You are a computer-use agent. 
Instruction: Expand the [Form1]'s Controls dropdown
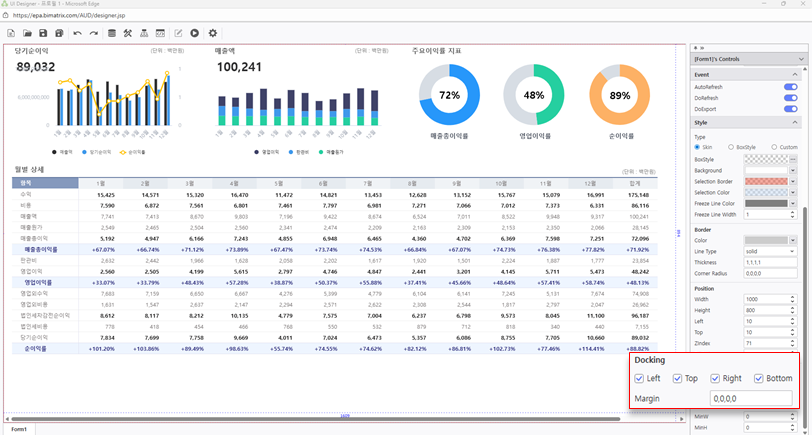point(800,60)
